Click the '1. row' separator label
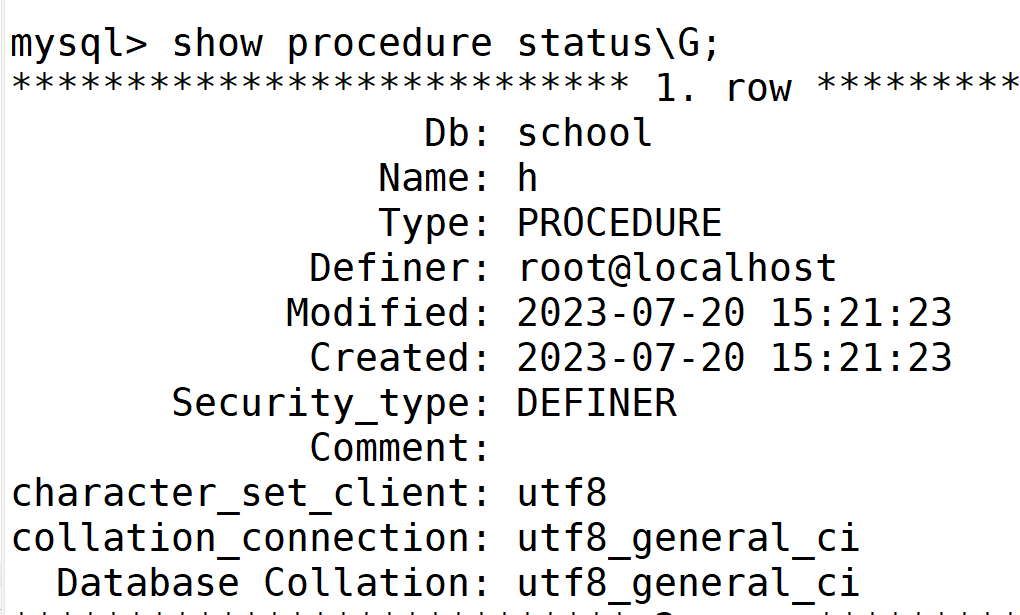The height and width of the screenshot is (615, 1020). point(723,88)
